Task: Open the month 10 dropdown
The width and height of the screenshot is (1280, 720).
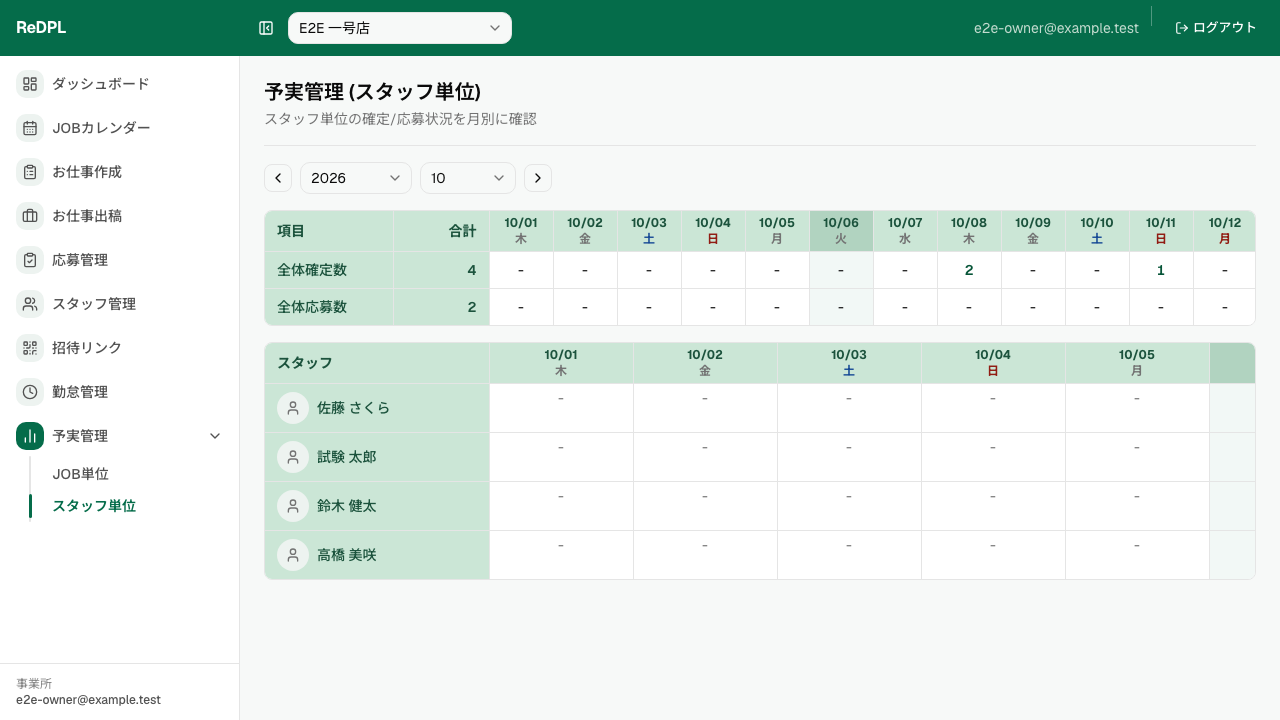Action: pos(468,178)
